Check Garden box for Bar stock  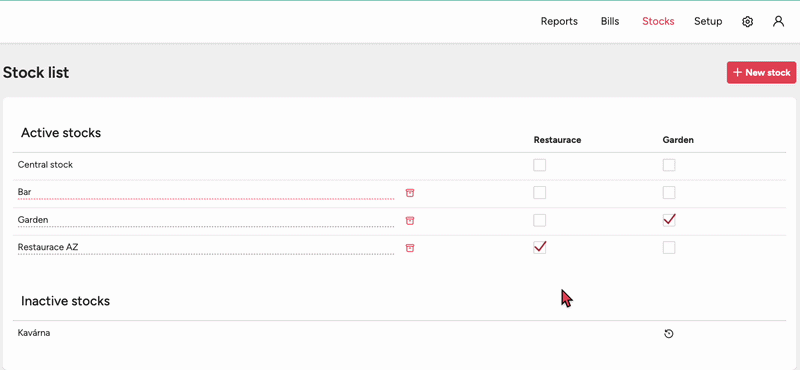[x=669, y=192]
